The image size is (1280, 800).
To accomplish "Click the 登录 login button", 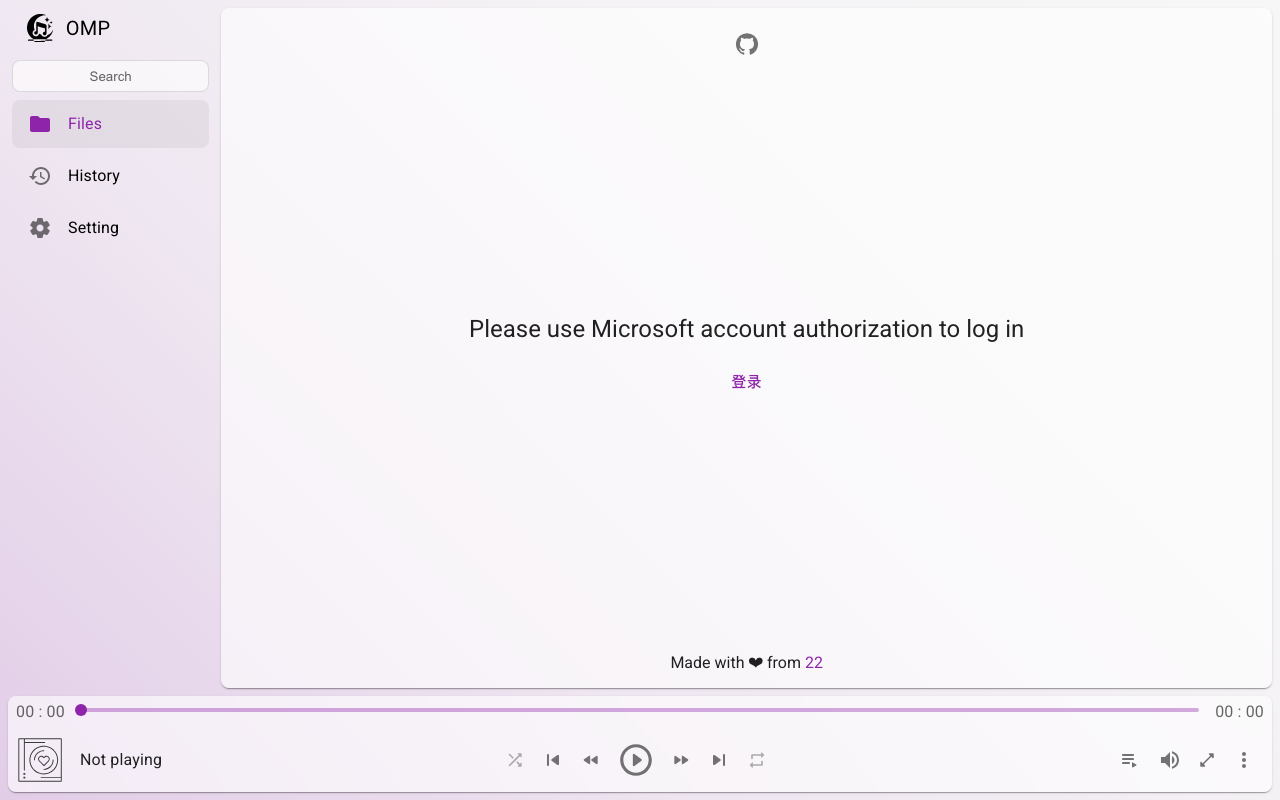I will (x=746, y=382).
